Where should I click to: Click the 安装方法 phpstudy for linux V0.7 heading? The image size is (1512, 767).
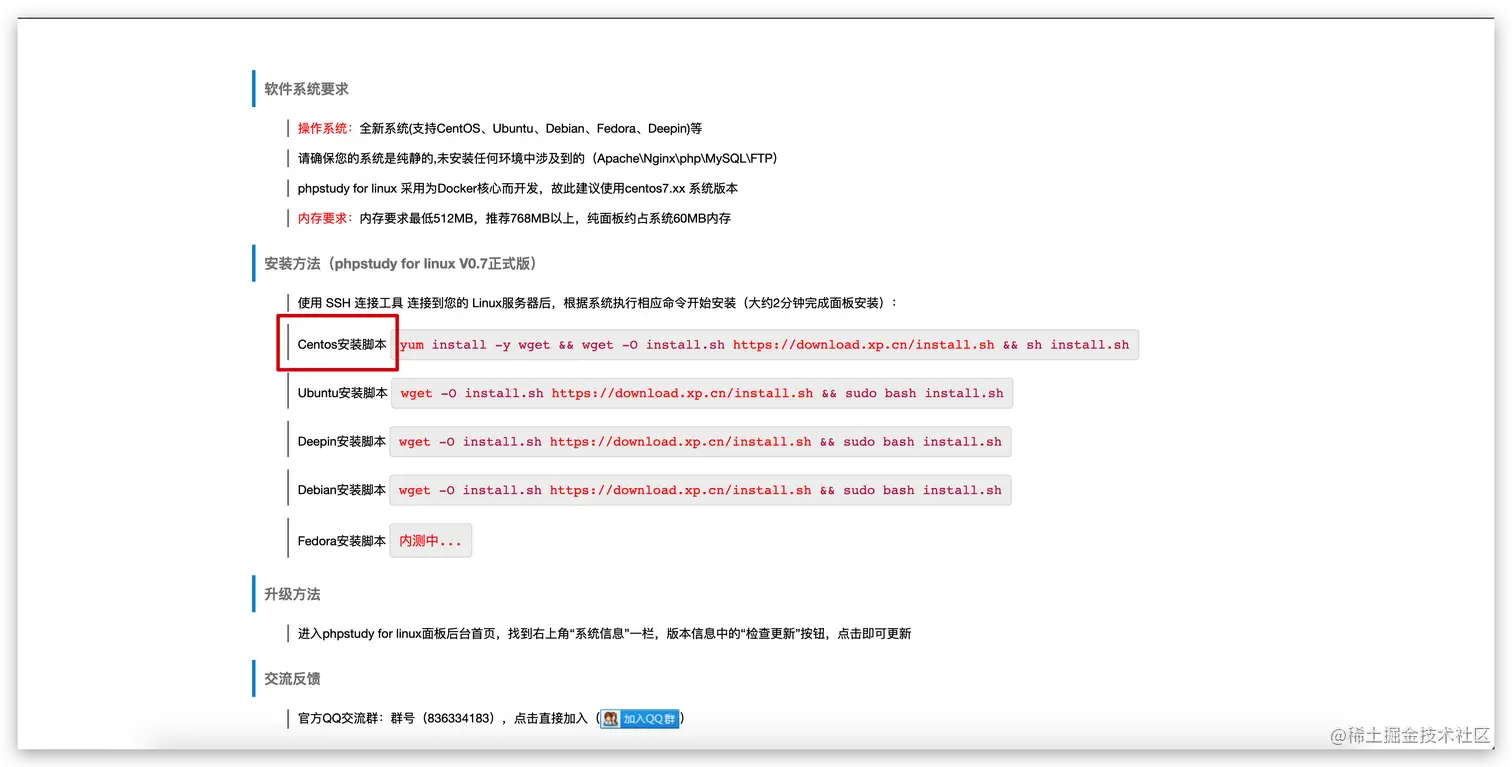404,264
